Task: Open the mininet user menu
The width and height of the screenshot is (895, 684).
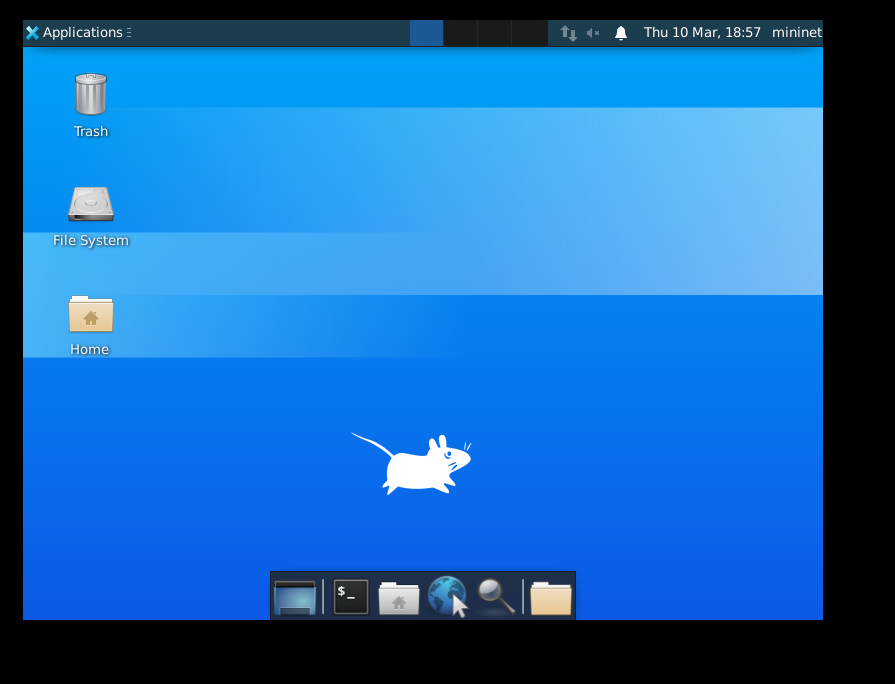Action: pos(797,33)
